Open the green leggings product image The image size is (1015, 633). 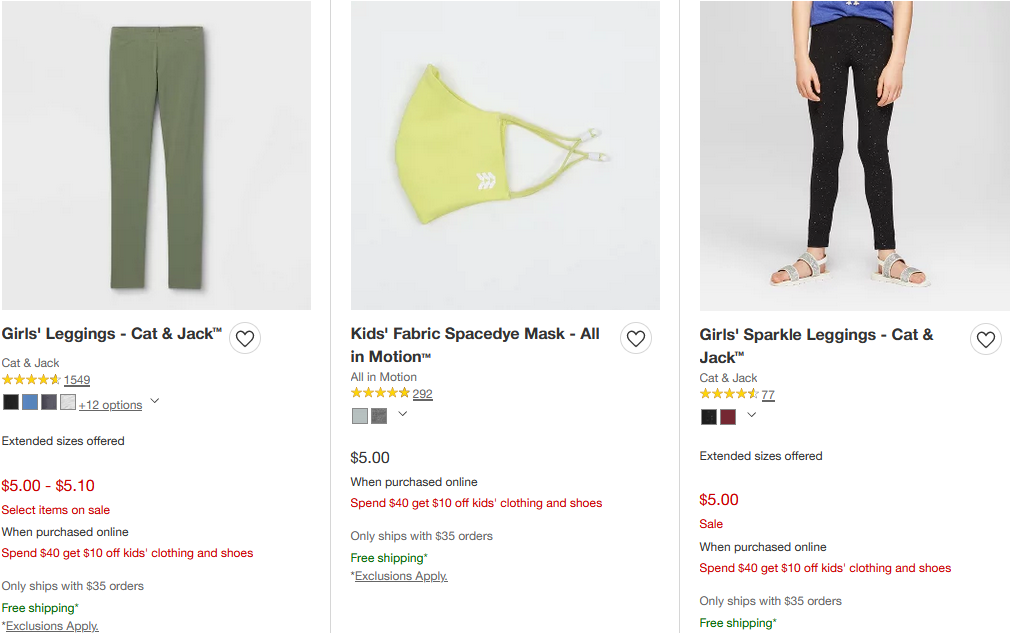pyautogui.click(x=156, y=156)
